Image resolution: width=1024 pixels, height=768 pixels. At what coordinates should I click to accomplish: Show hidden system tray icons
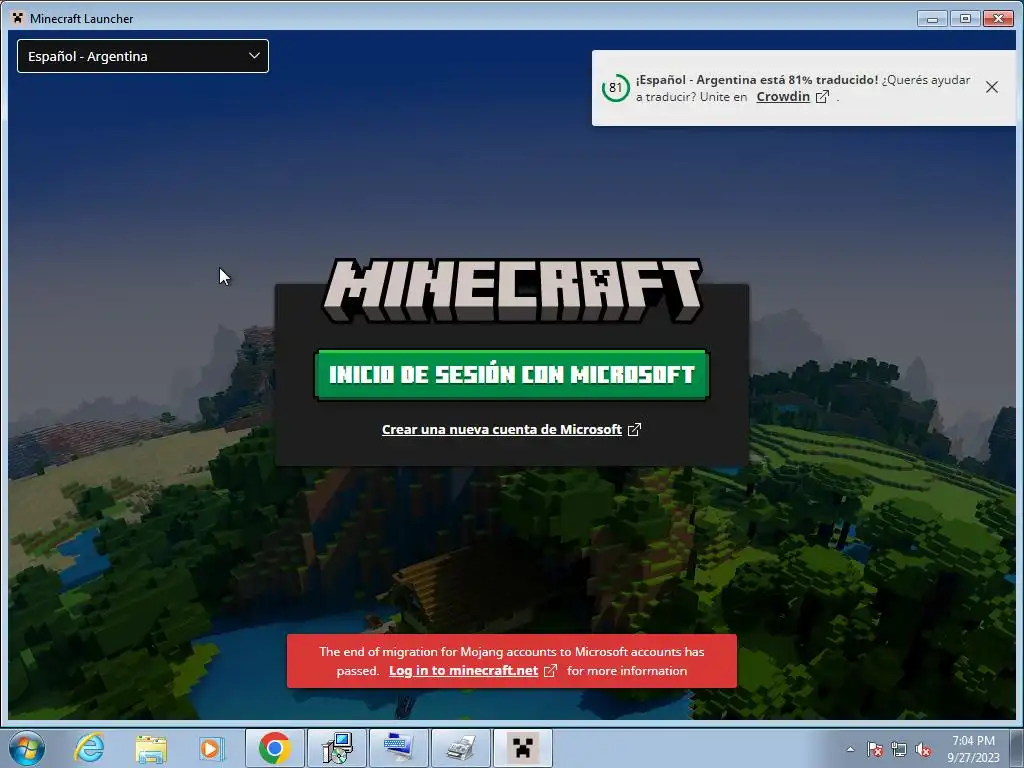point(850,749)
